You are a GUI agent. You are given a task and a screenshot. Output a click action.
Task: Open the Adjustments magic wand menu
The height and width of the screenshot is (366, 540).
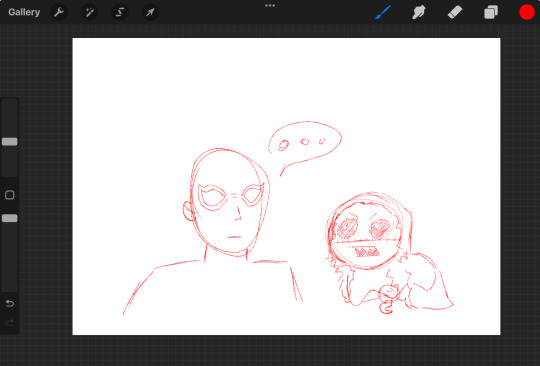click(89, 12)
